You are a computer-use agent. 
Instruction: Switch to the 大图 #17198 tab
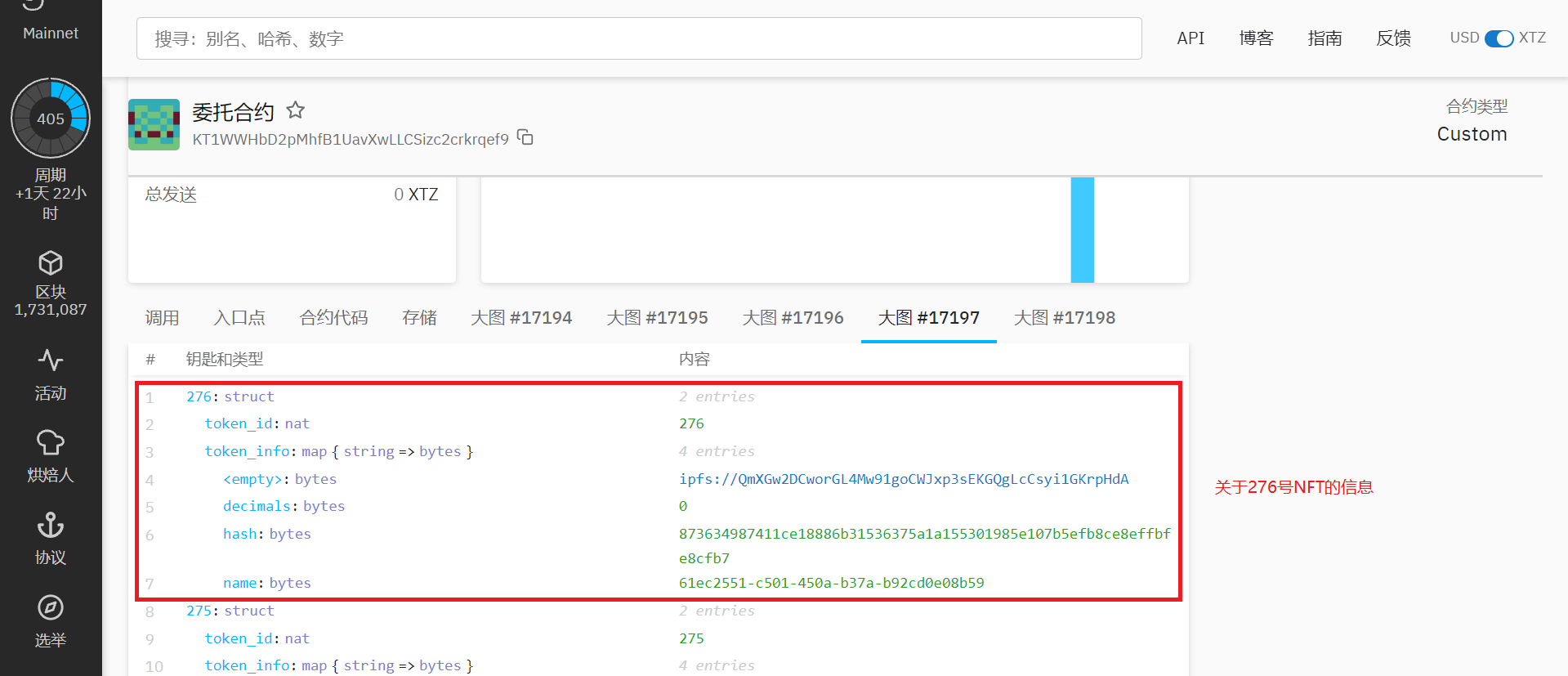coord(1064,318)
